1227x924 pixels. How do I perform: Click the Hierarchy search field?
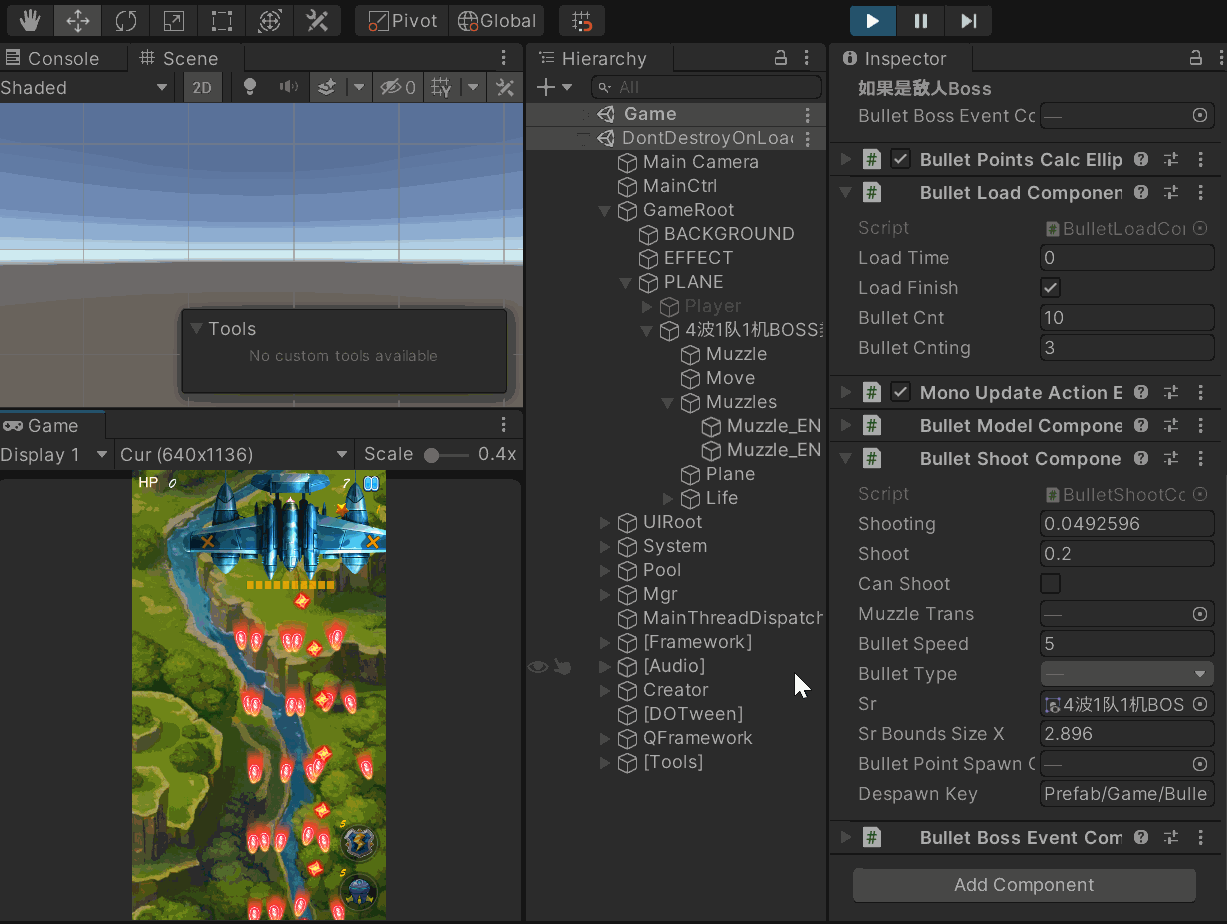[706, 87]
